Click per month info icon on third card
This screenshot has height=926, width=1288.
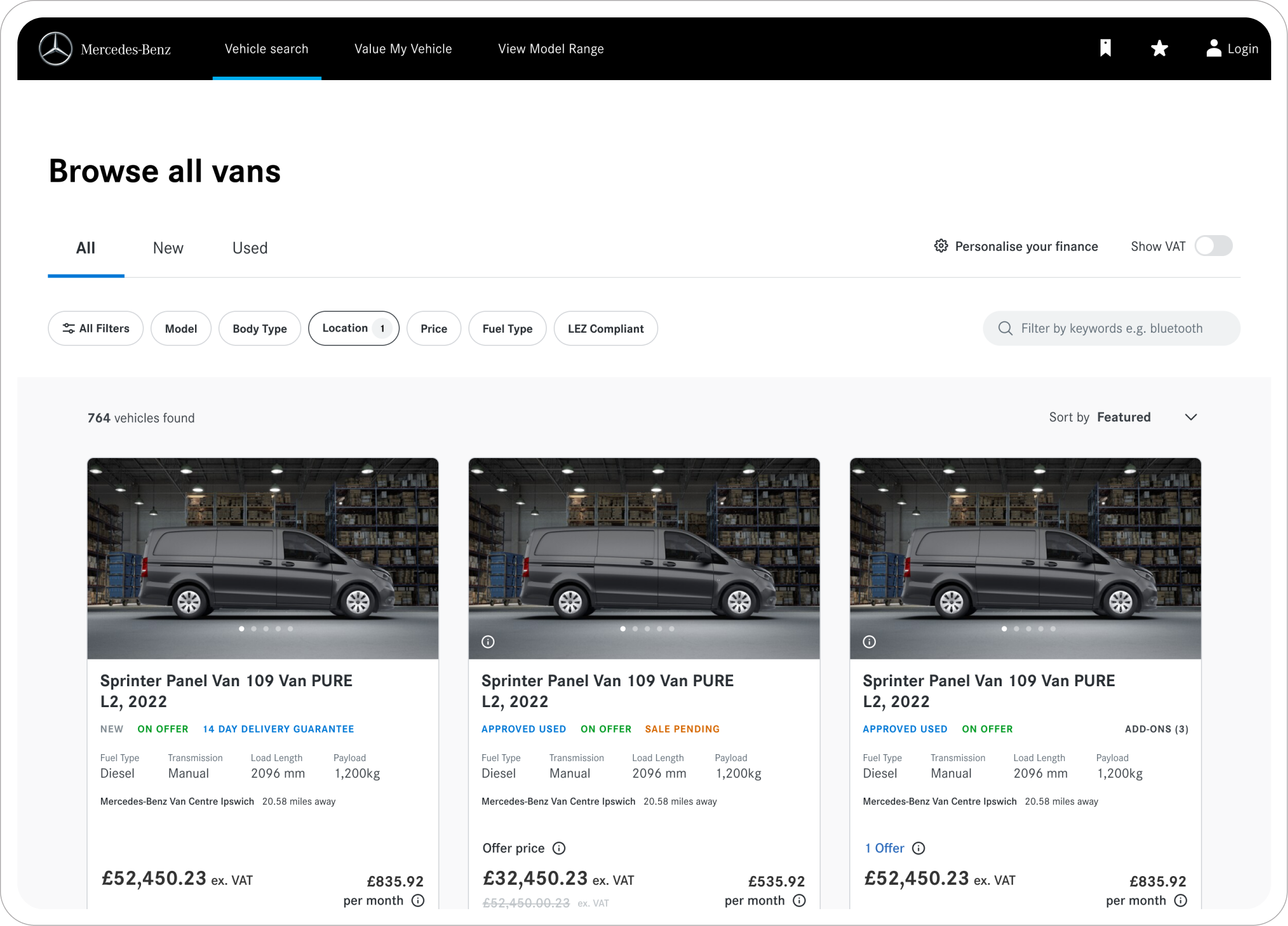[x=1181, y=900]
